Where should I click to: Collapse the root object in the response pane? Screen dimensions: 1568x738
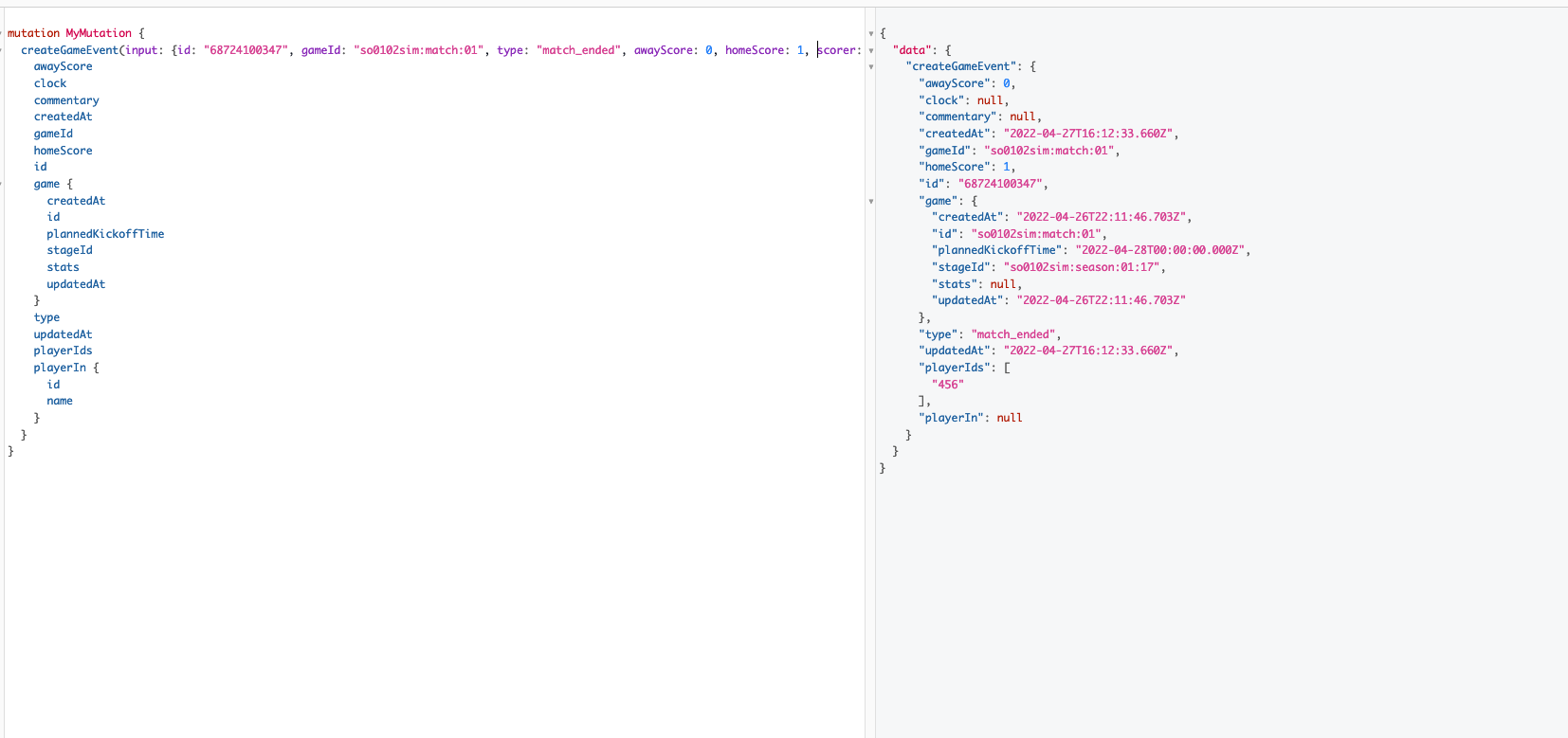click(x=871, y=34)
